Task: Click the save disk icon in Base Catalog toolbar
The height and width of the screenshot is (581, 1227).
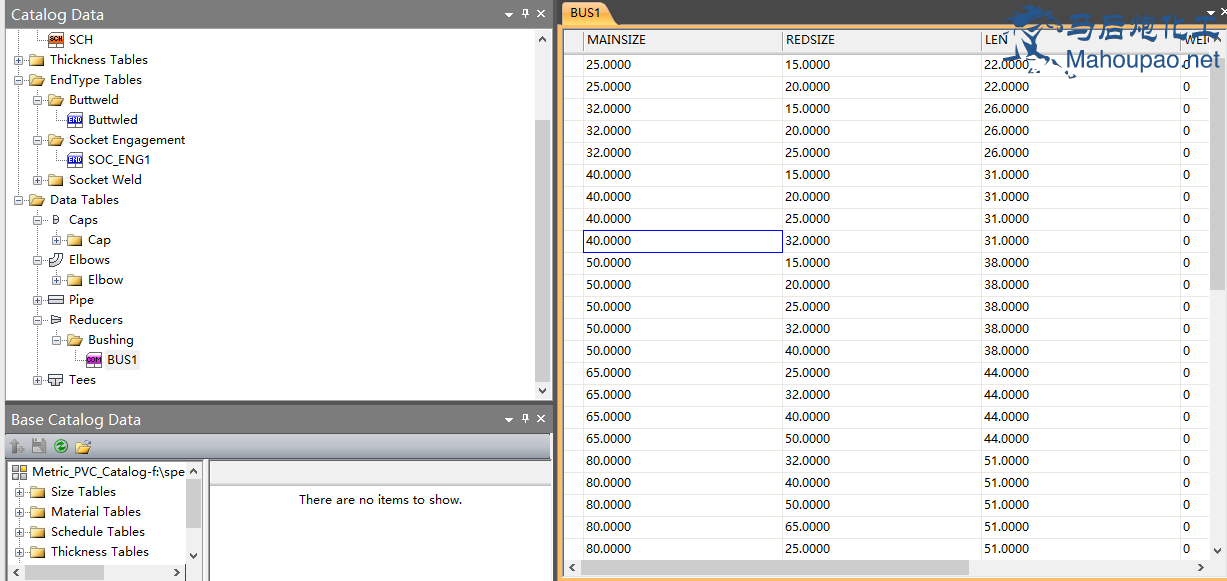Action: pyautogui.click(x=39, y=446)
